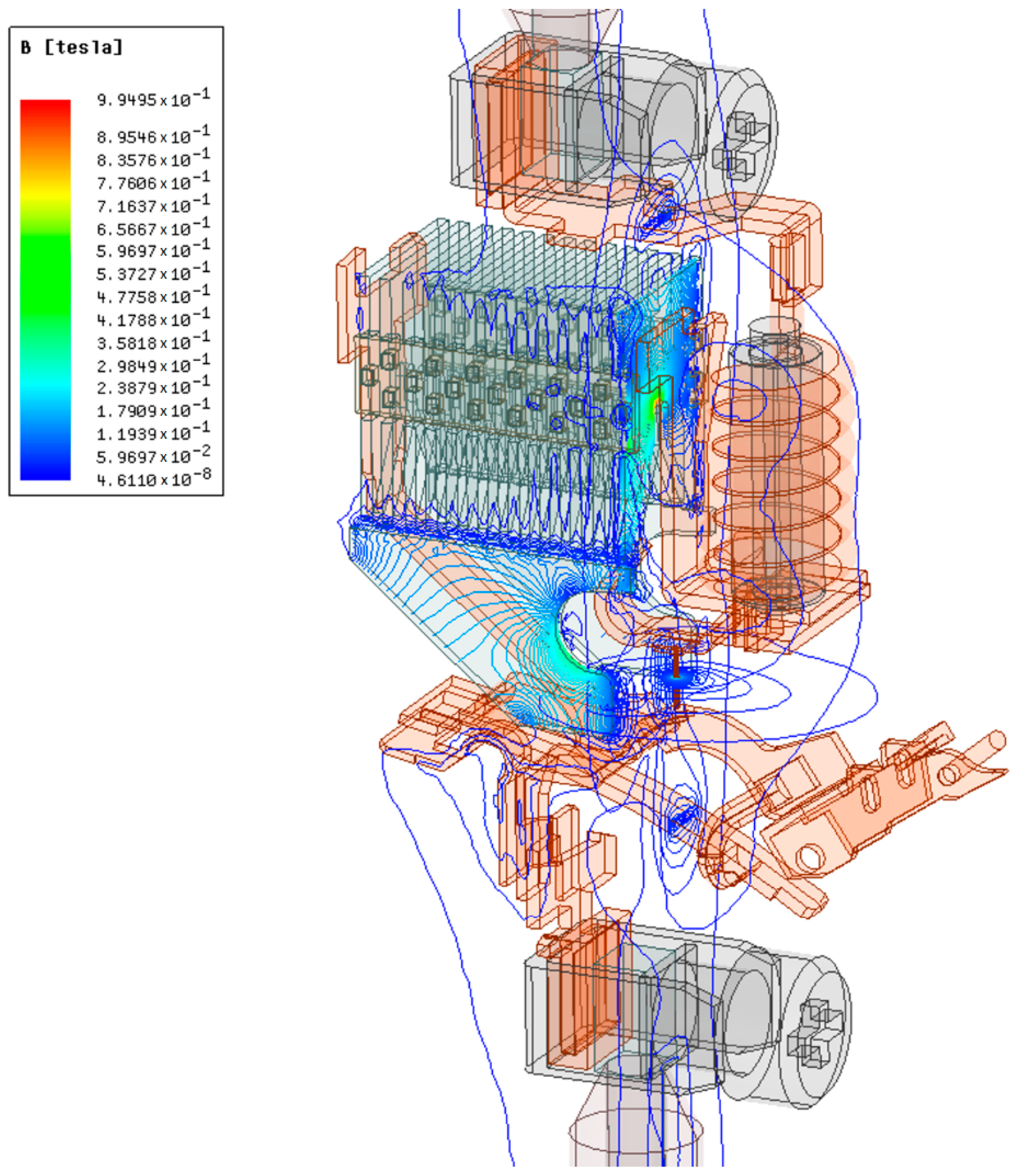Click the yellow band of color bar

(x=45, y=193)
